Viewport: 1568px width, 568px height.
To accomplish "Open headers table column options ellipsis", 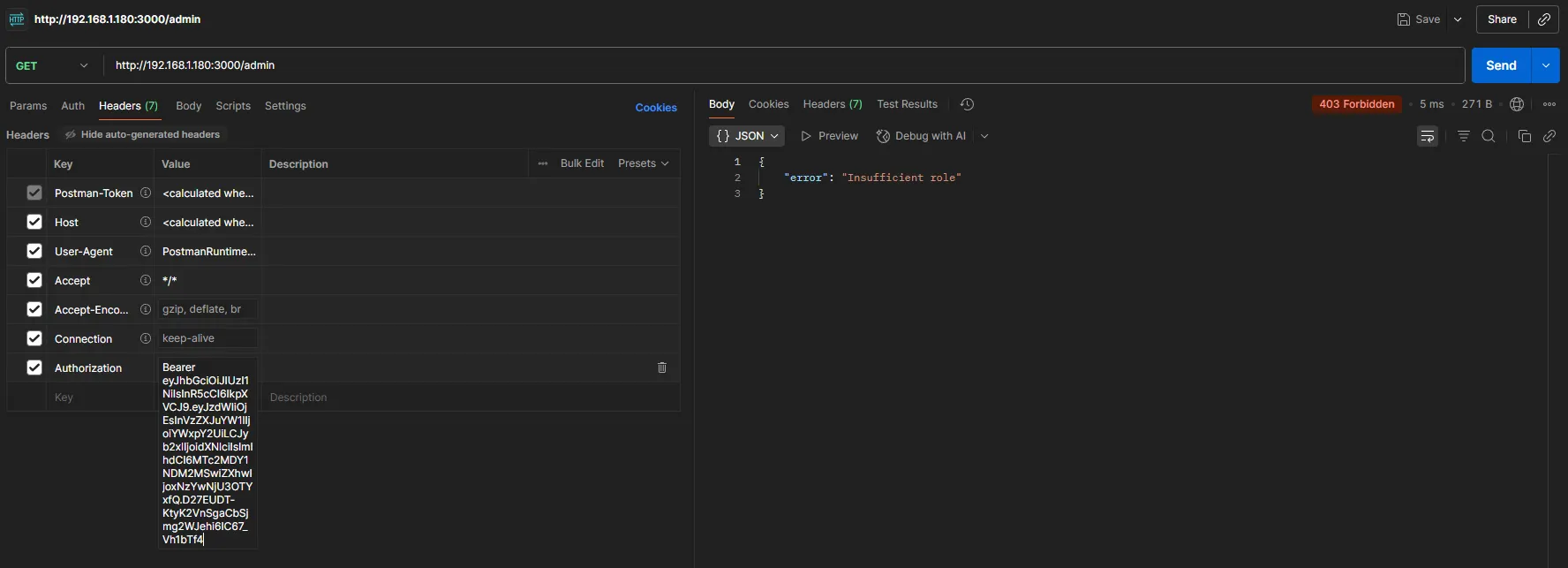I will [543, 163].
